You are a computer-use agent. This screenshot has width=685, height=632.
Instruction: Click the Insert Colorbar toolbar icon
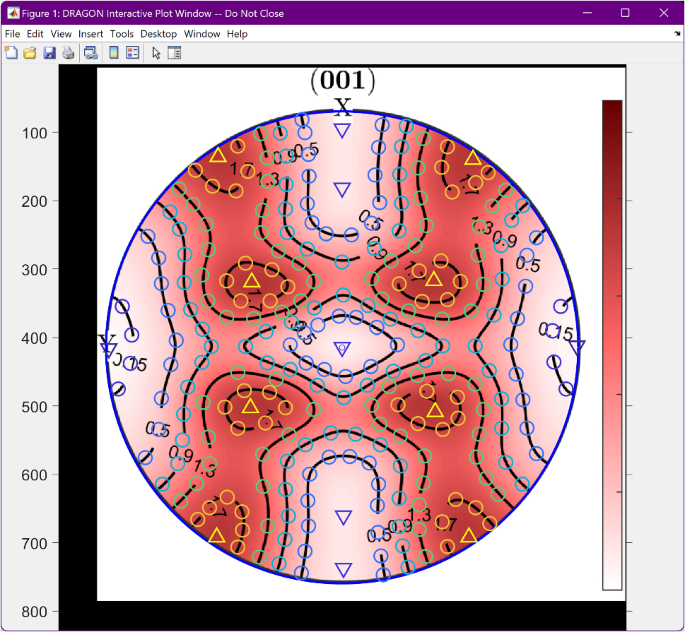[x=114, y=53]
